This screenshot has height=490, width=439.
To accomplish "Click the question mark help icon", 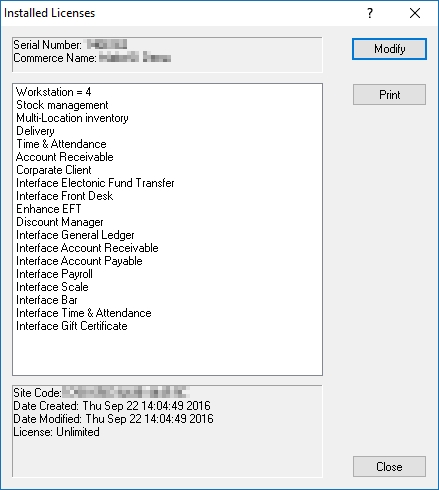I will coord(370,13).
